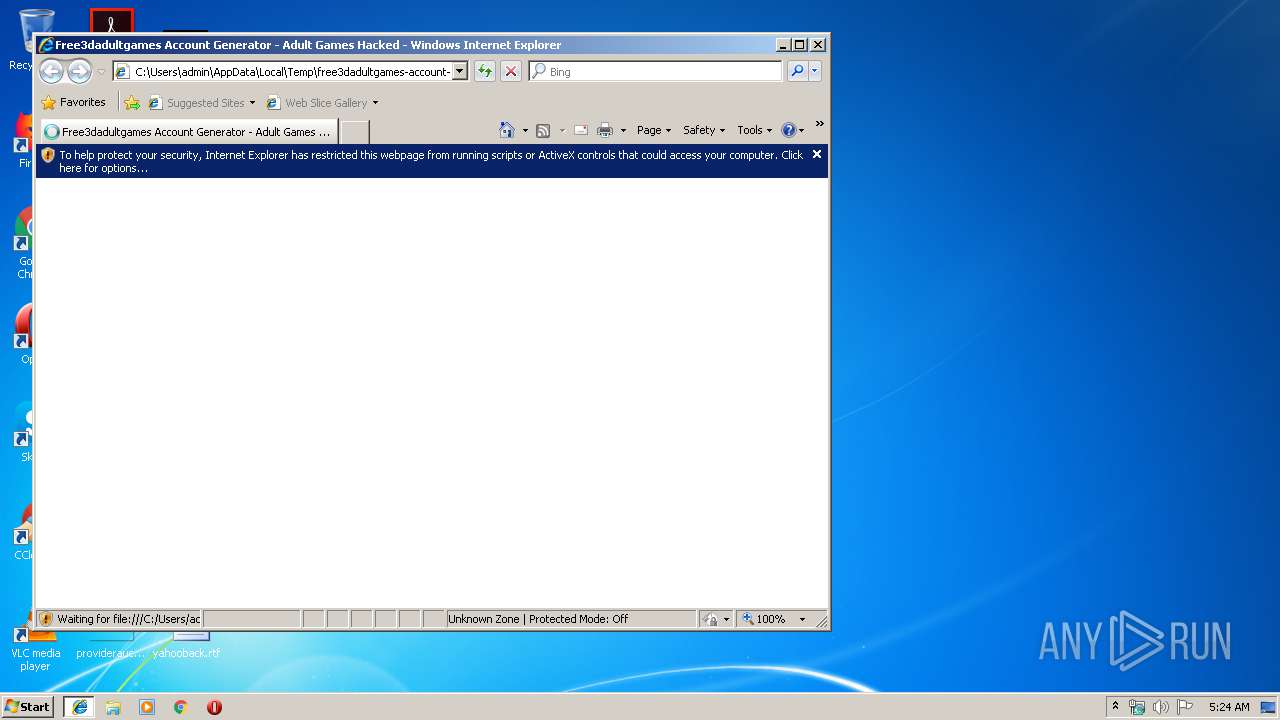This screenshot has height=720, width=1280.
Task: Click Unknown Zone Protected Mode status text
Action: tap(538, 619)
